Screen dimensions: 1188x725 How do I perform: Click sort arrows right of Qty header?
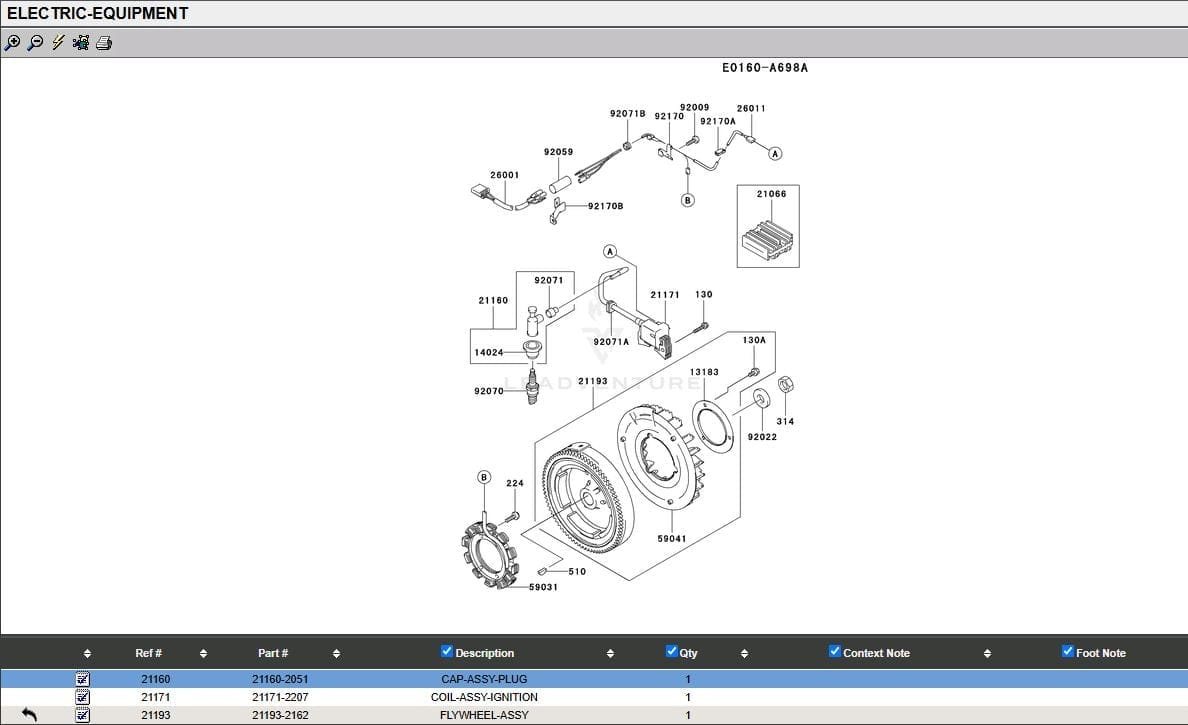coord(744,654)
